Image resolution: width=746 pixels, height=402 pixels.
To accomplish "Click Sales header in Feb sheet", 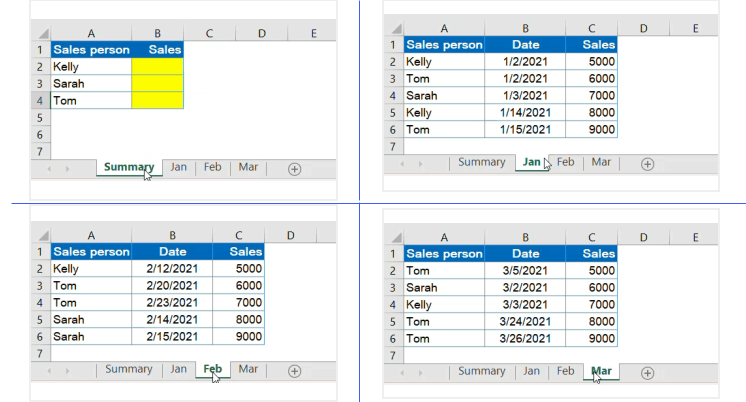I will 238,252.
